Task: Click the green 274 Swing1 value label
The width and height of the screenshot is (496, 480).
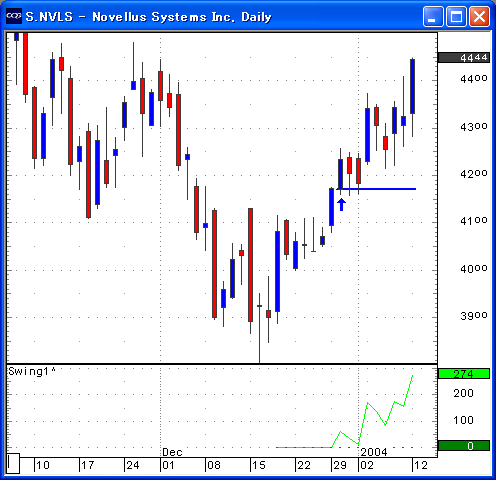Action: (464, 374)
